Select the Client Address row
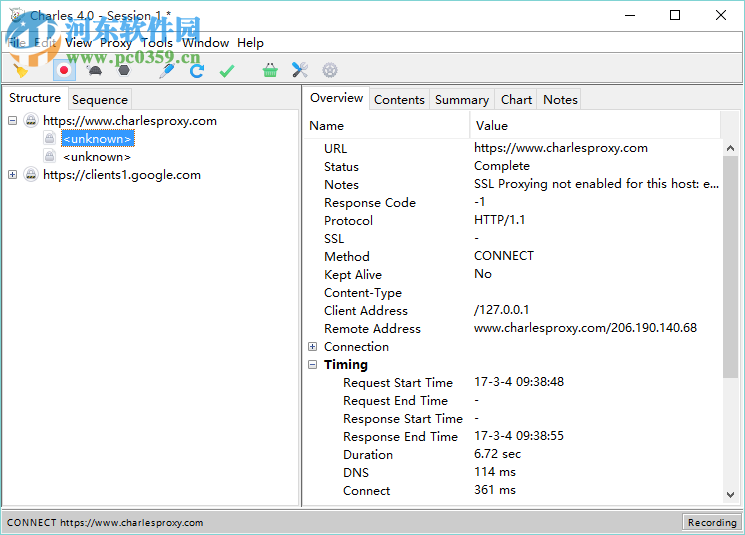Screen dimensions: 745x535 coord(513,311)
